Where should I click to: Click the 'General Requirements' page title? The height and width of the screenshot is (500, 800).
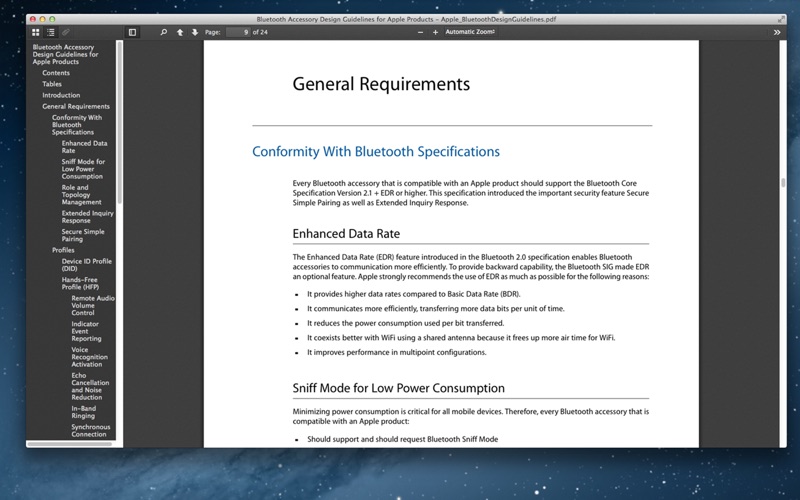(x=381, y=84)
